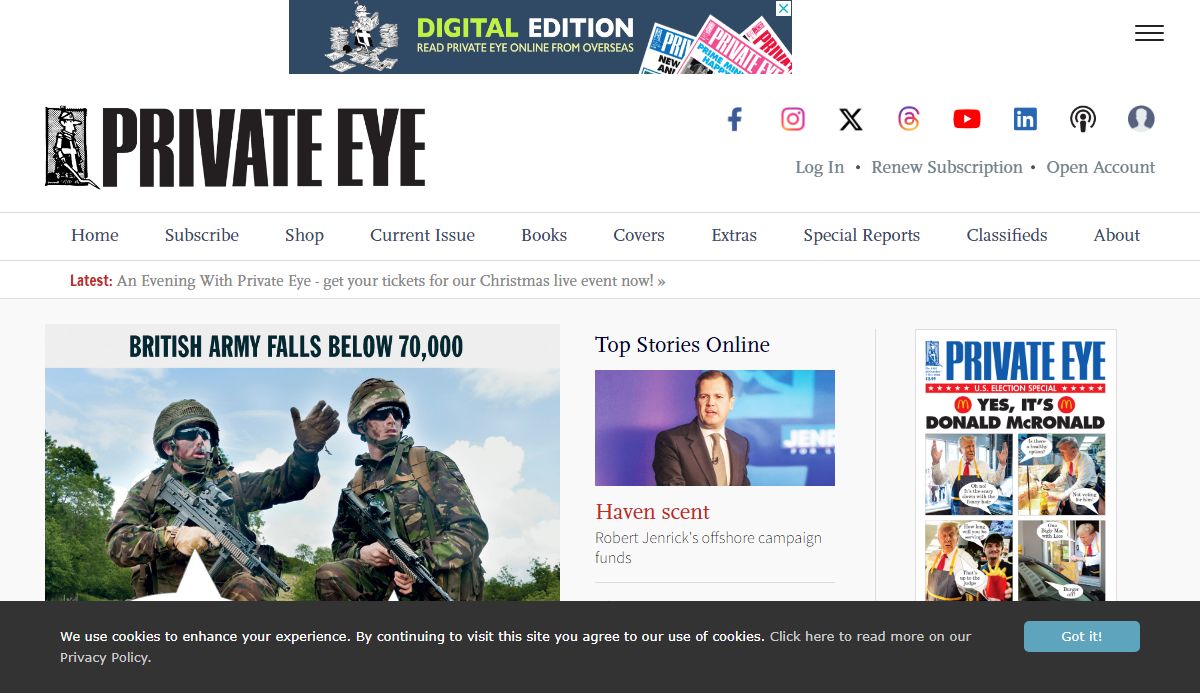Open Private Eye's Facebook page
Screen dimensions: 1200x693
click(735, 120)
